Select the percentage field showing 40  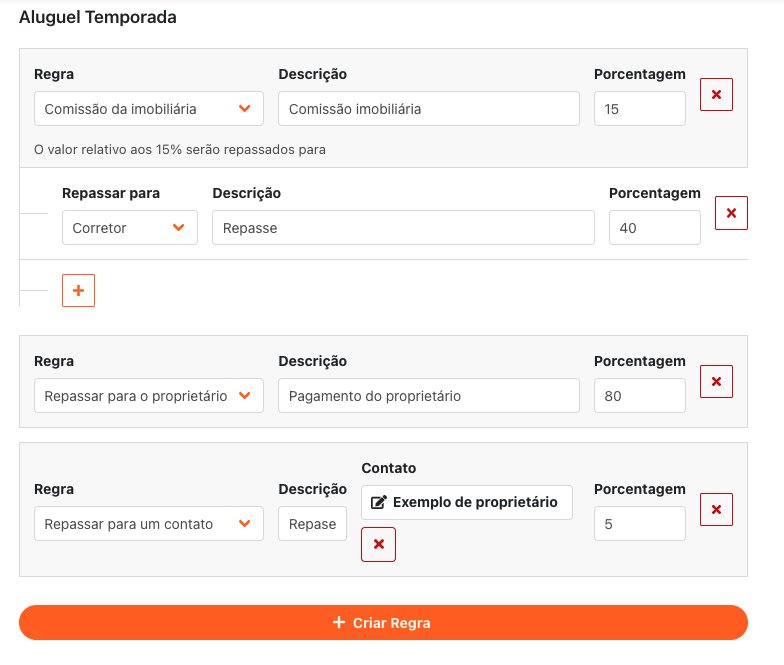[654, 228]
